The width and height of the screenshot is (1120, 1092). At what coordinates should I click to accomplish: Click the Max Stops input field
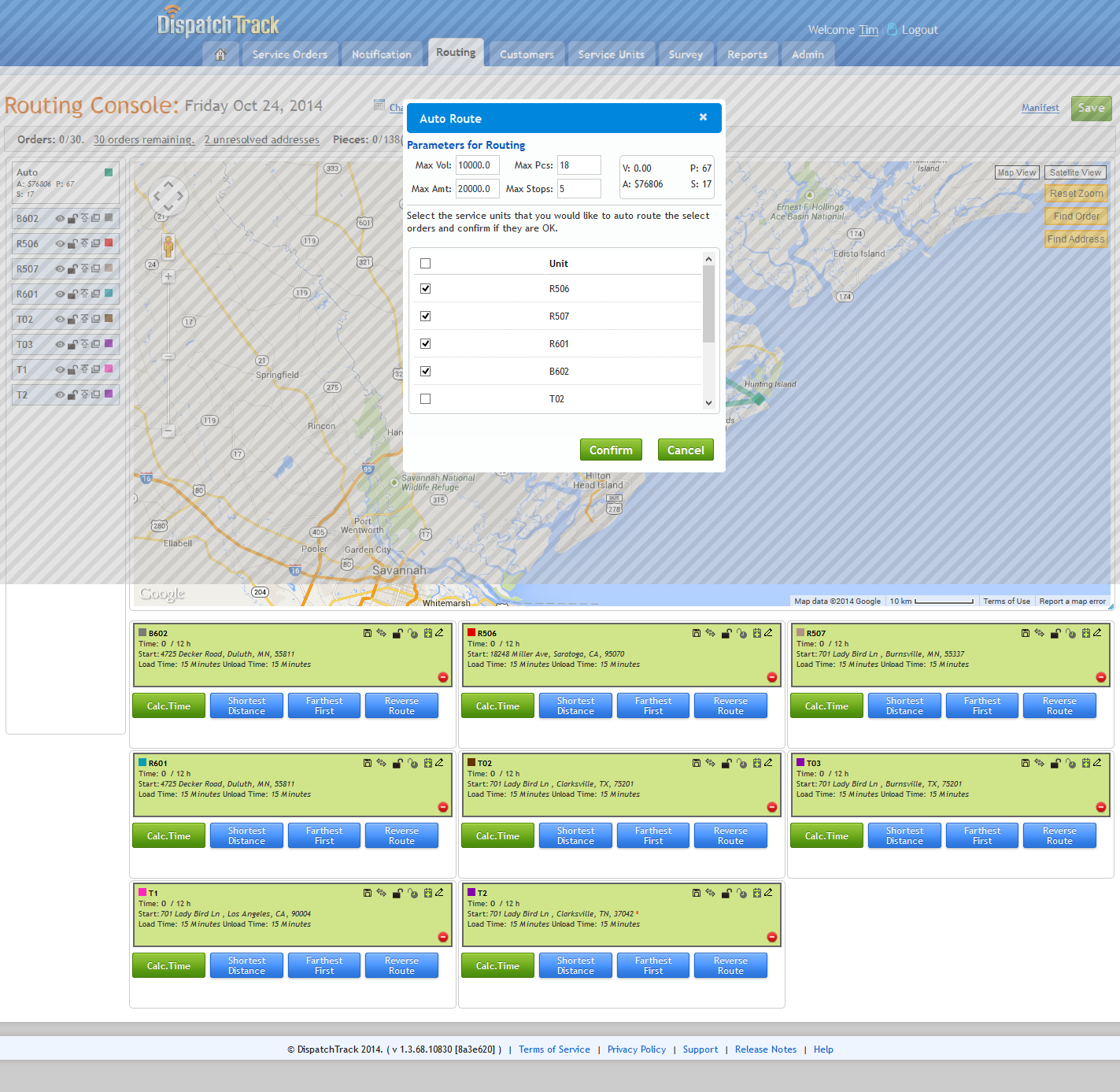click(578, 188)
